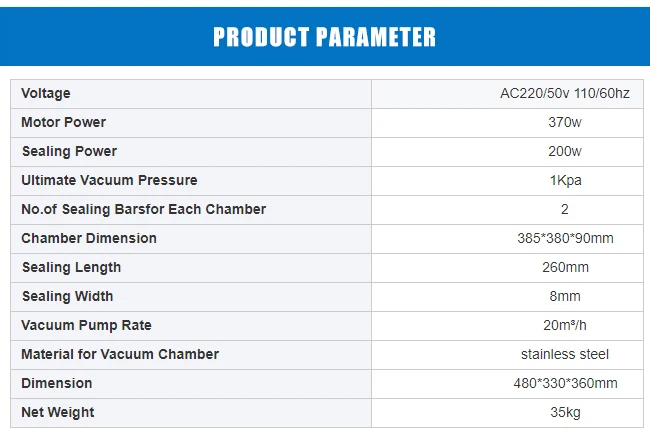Select the 8mm value cell
This screenshot has width=650, height=440.
(x=565, y=296)
